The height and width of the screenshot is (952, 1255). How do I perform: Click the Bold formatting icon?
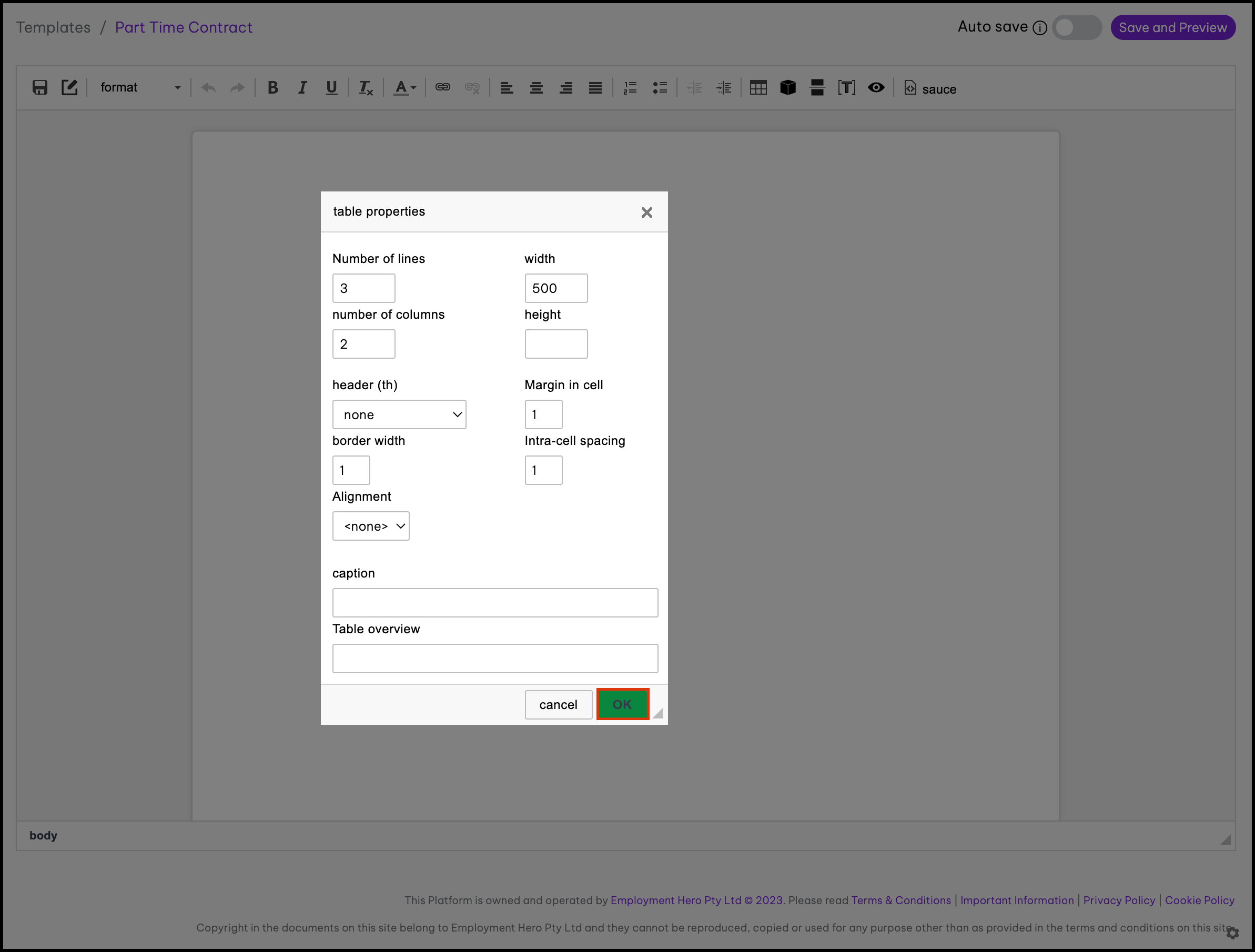(272, 87)
